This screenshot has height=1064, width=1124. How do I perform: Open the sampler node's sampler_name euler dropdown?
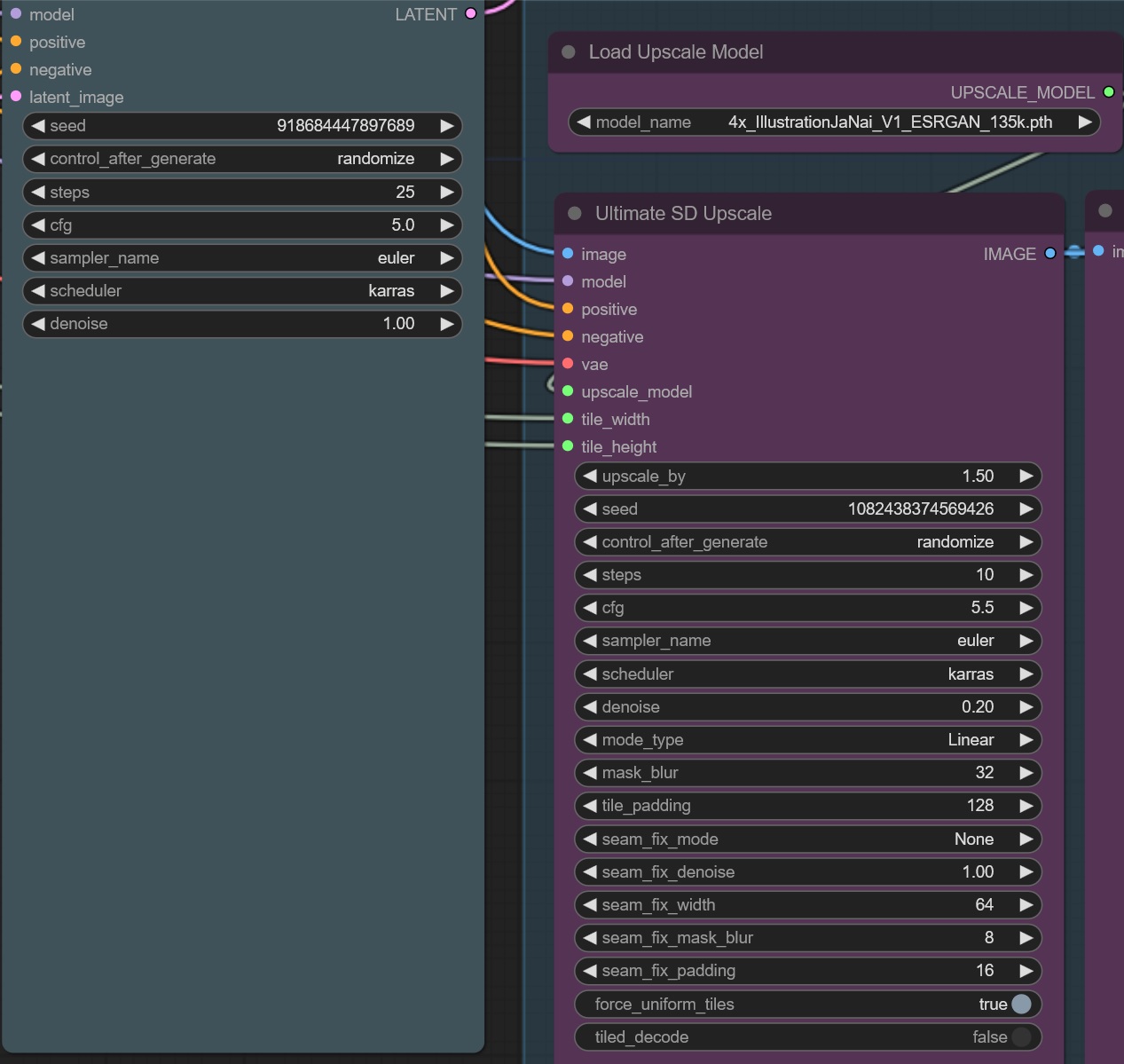pyautogui.click(x=242, y=258)
